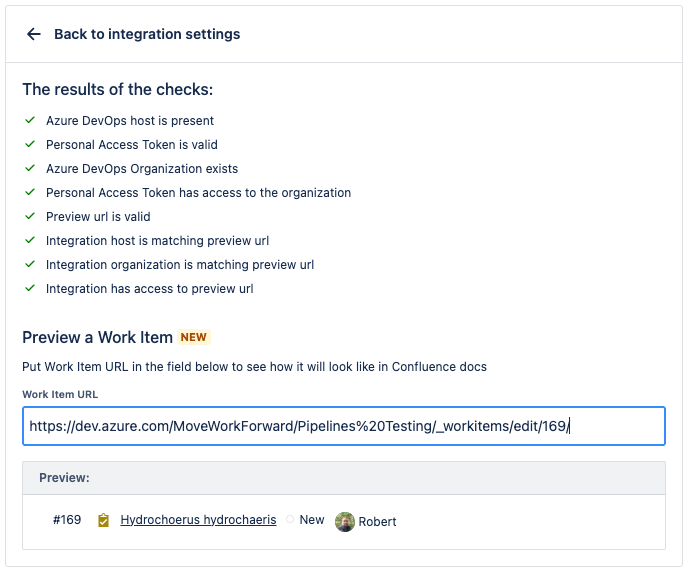Viewport: 689px width, 572px height.
Task: Open Back to integration settings
Action: (x=147, y=34)
